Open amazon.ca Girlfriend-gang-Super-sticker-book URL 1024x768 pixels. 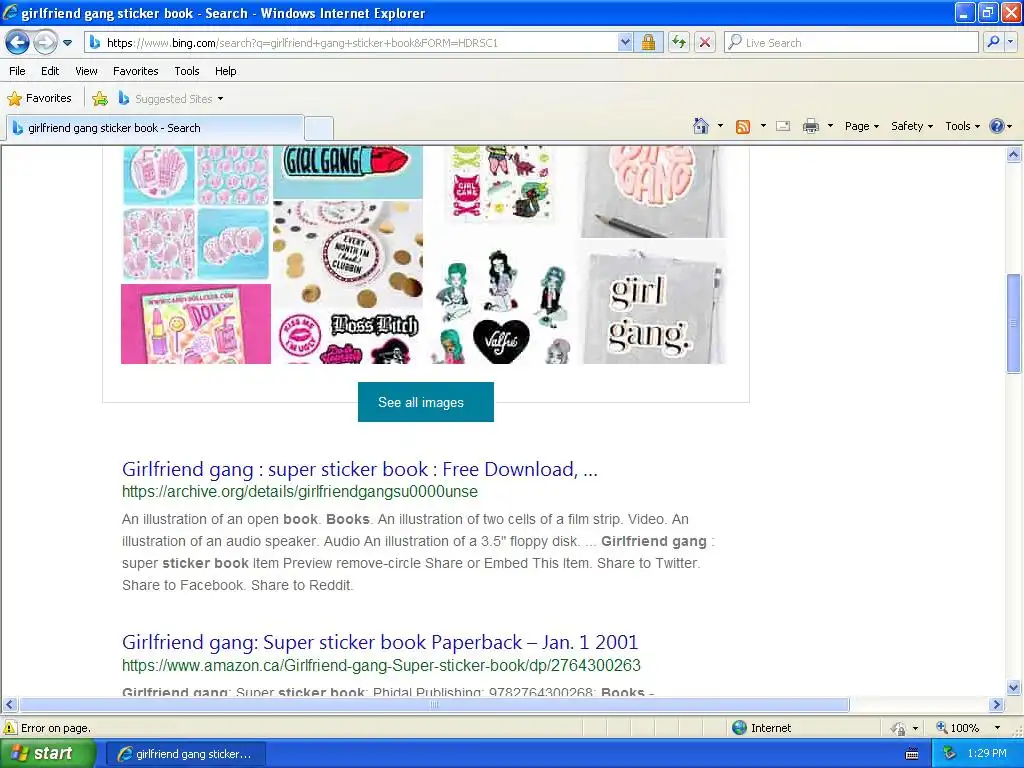point(381,665)
